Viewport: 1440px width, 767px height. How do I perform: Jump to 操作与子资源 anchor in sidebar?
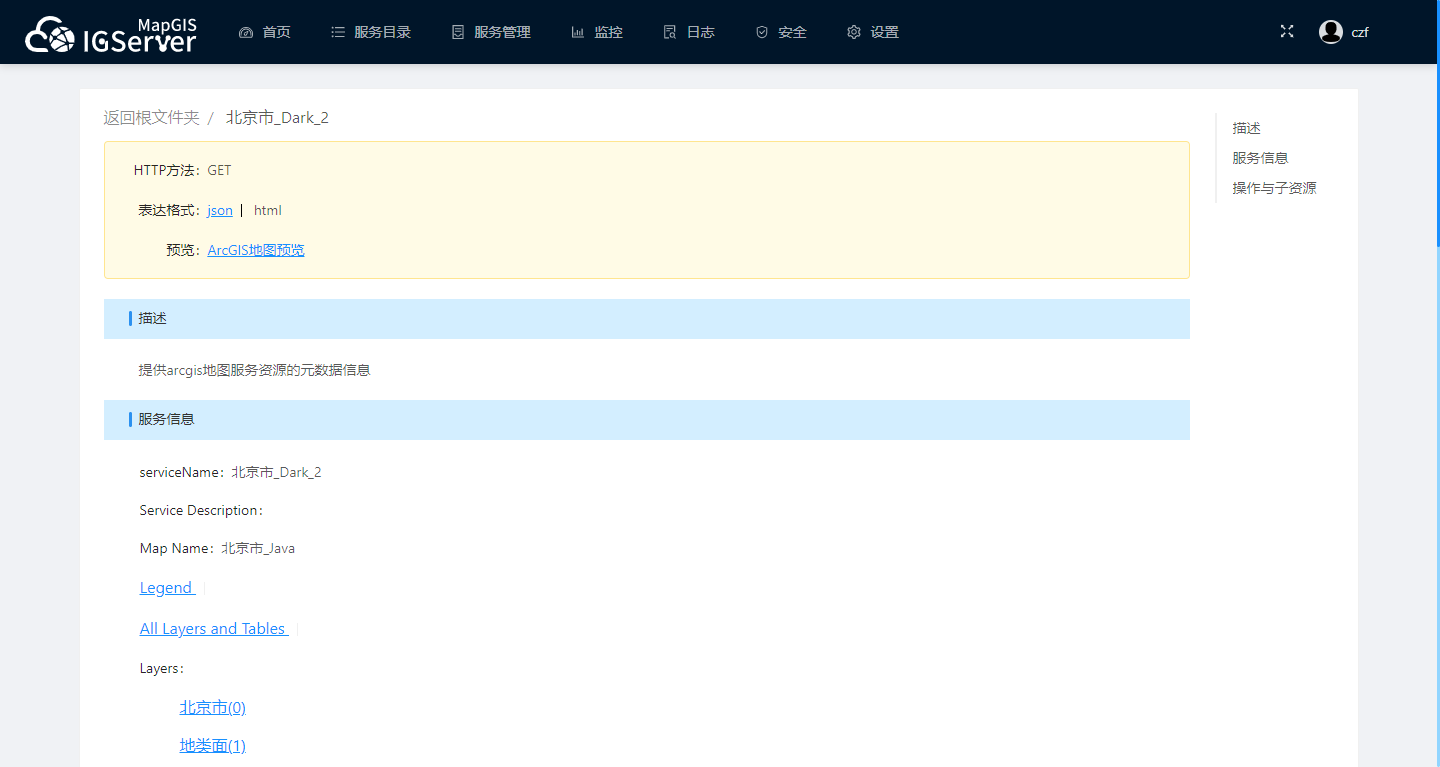1275,188
